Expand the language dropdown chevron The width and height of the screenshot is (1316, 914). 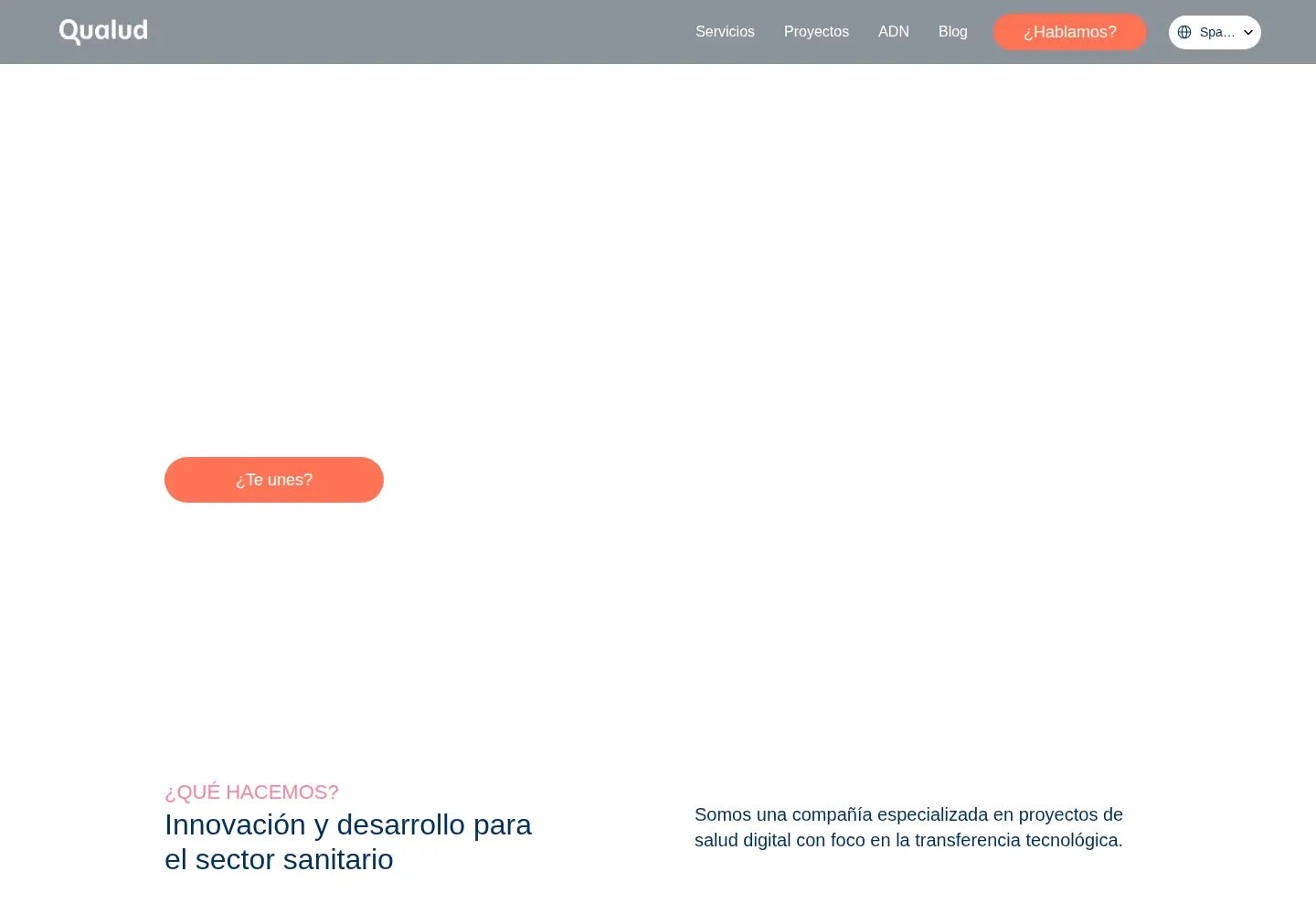(1248, 32)
